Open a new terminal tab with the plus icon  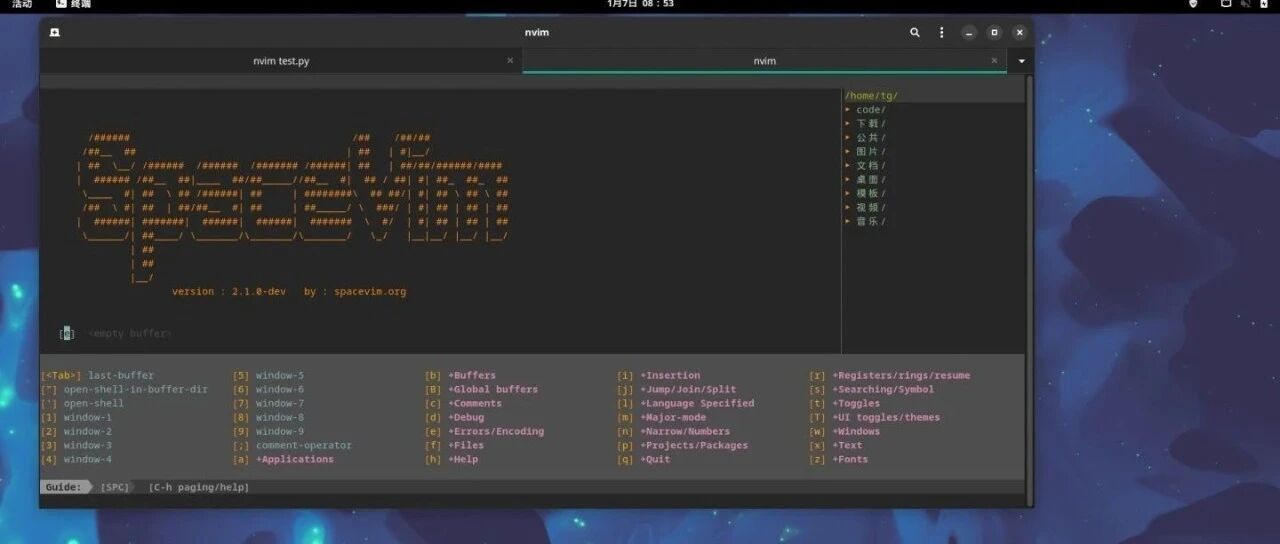(x=54, y=32)
